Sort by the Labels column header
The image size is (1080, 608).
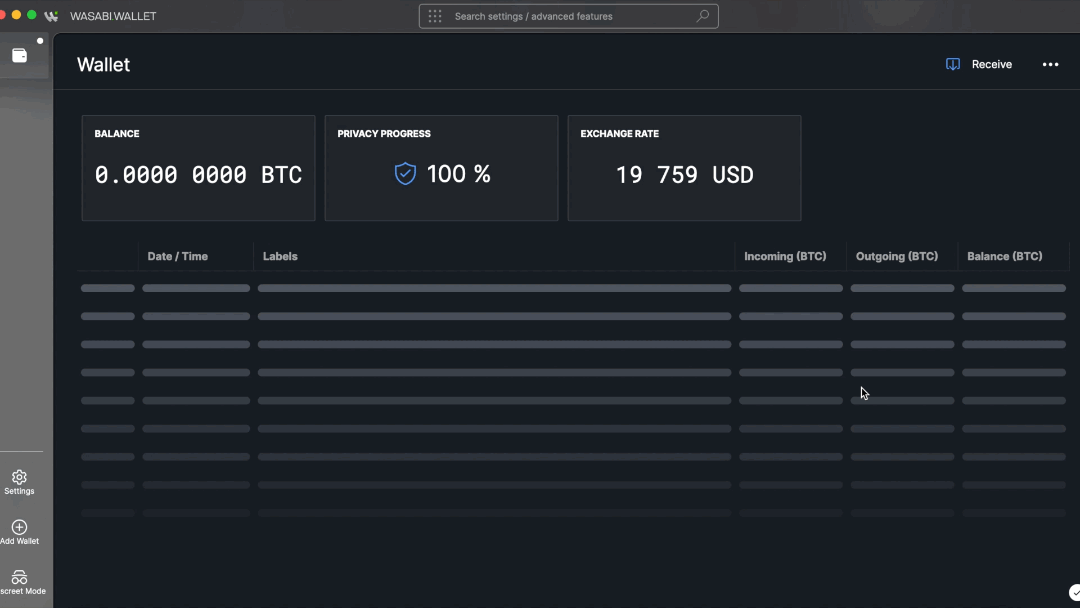tap(280, 256)
